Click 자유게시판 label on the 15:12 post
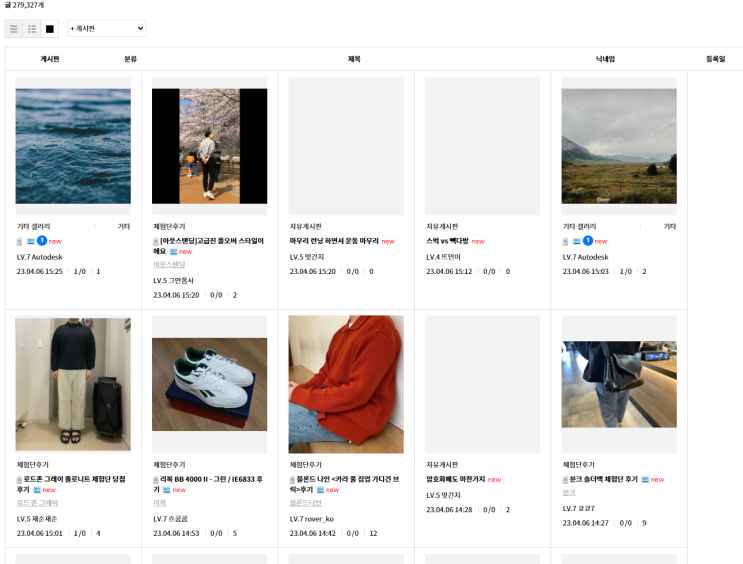 [x=442, y=227]
